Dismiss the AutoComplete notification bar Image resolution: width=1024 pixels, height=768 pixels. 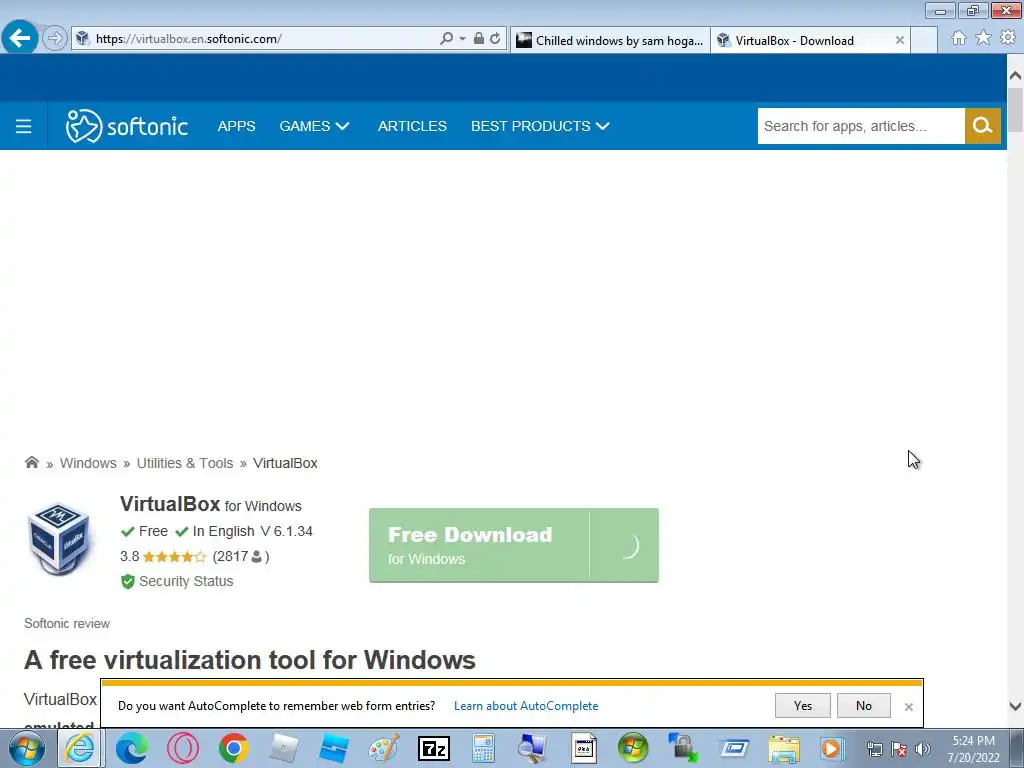click(x=908, y=707)
